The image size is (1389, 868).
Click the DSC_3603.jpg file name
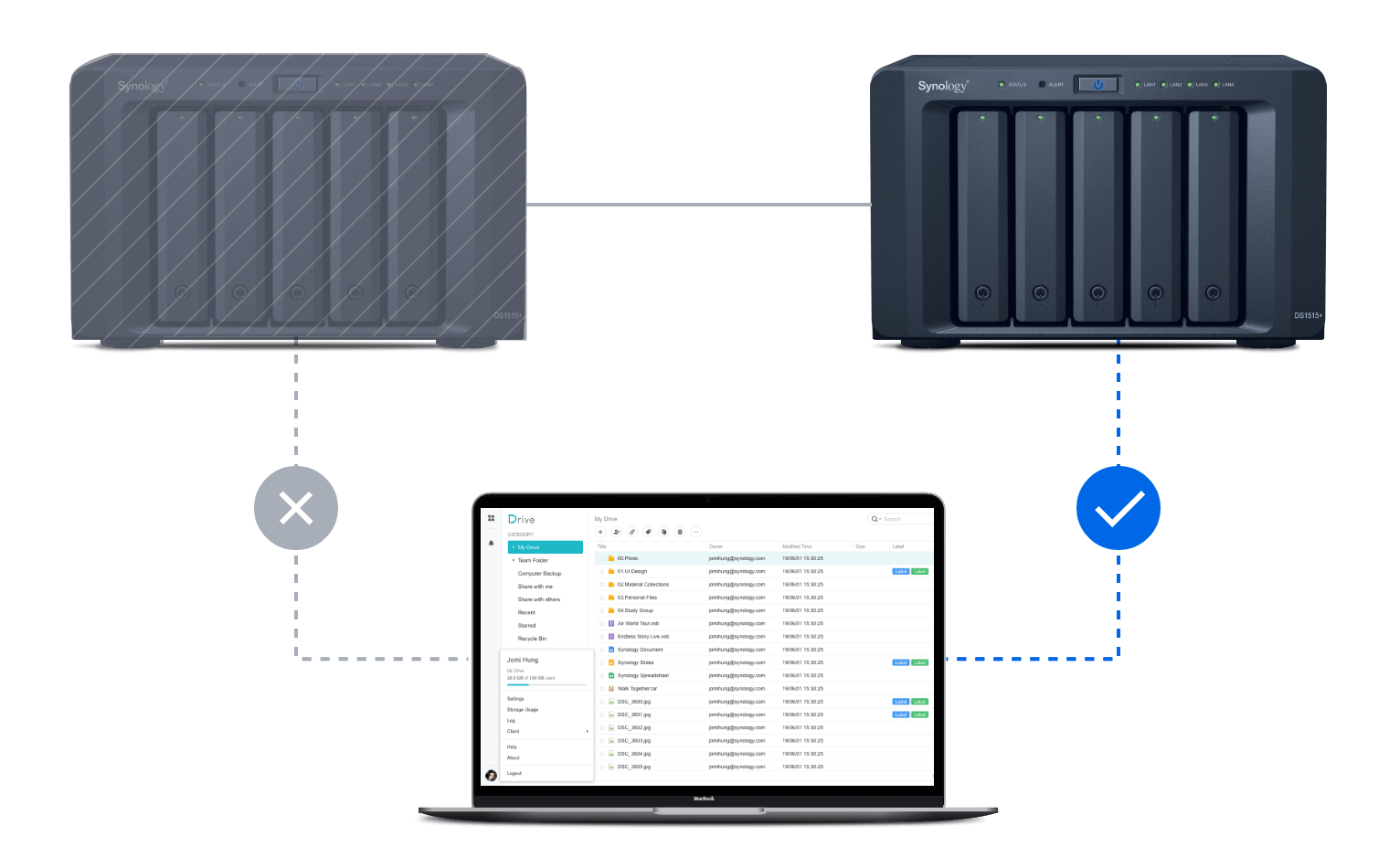(x=634, y=741)
